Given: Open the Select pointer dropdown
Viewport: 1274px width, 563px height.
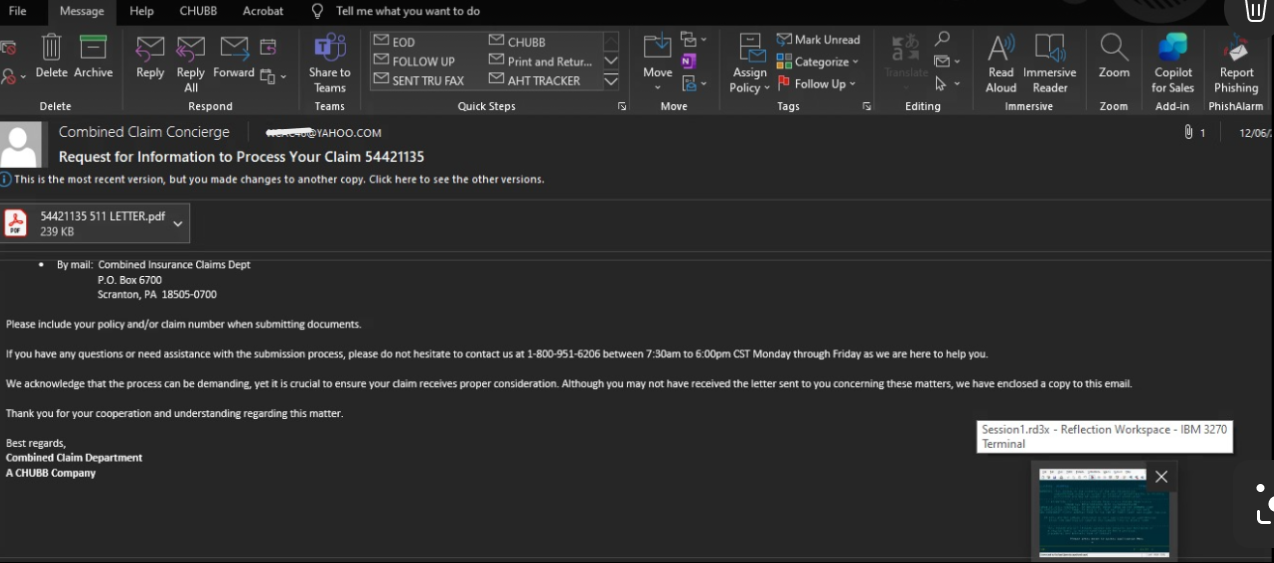Looking at the screenshot, I should [x=946, y=83].
